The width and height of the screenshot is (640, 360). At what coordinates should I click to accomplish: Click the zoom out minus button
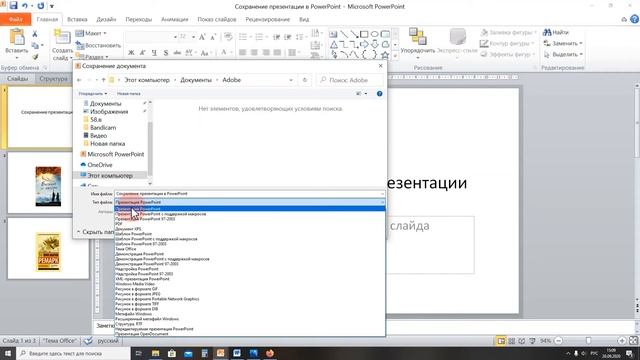click(559, 340)
